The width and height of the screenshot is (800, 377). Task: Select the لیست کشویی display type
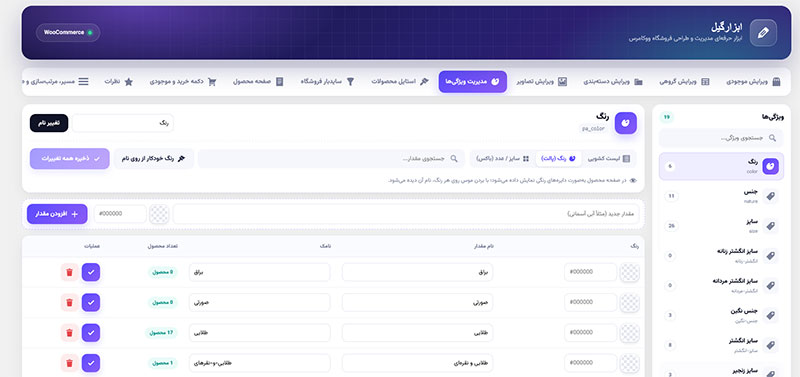[609, 159]
